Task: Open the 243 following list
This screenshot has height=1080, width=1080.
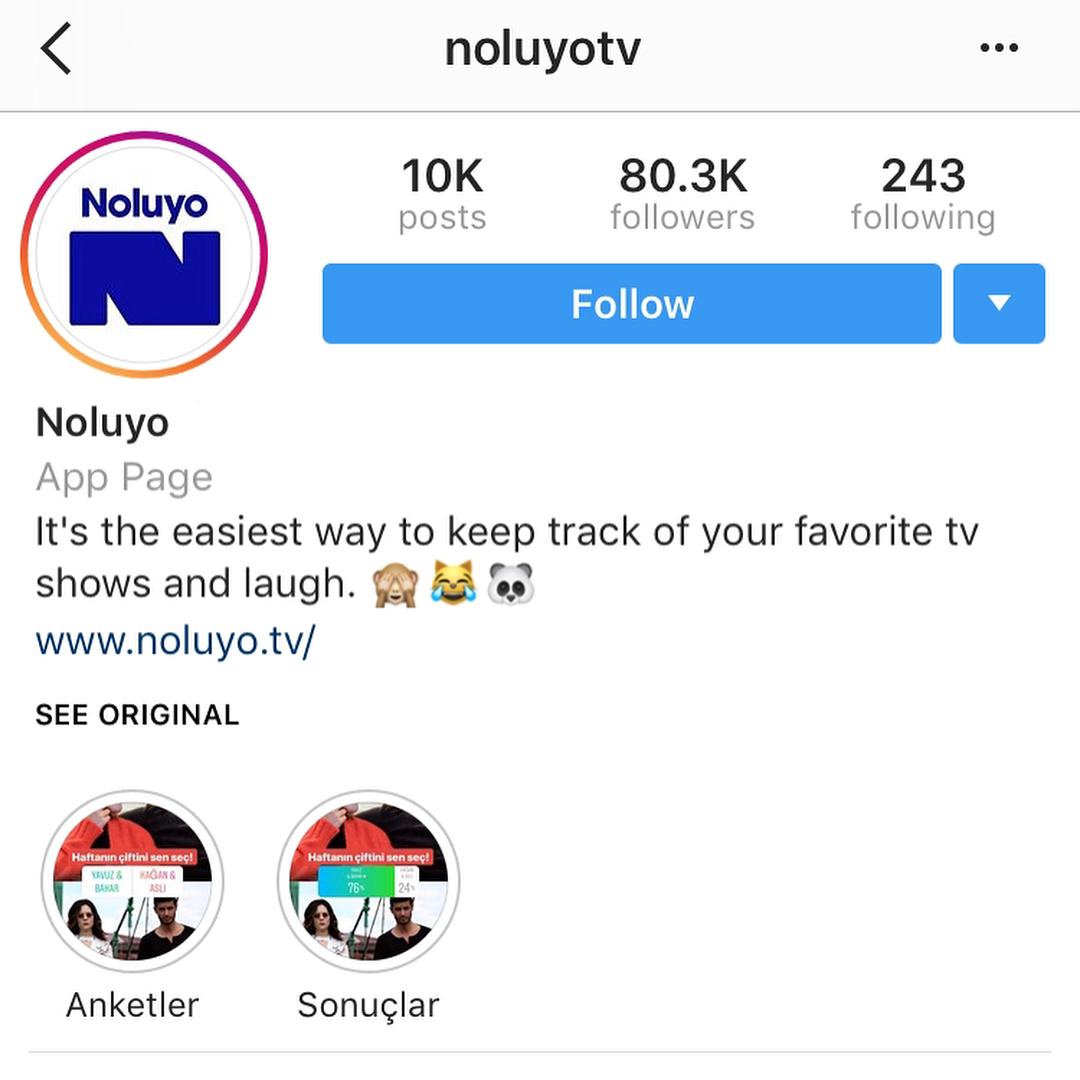Action: (x=923, y=194)
